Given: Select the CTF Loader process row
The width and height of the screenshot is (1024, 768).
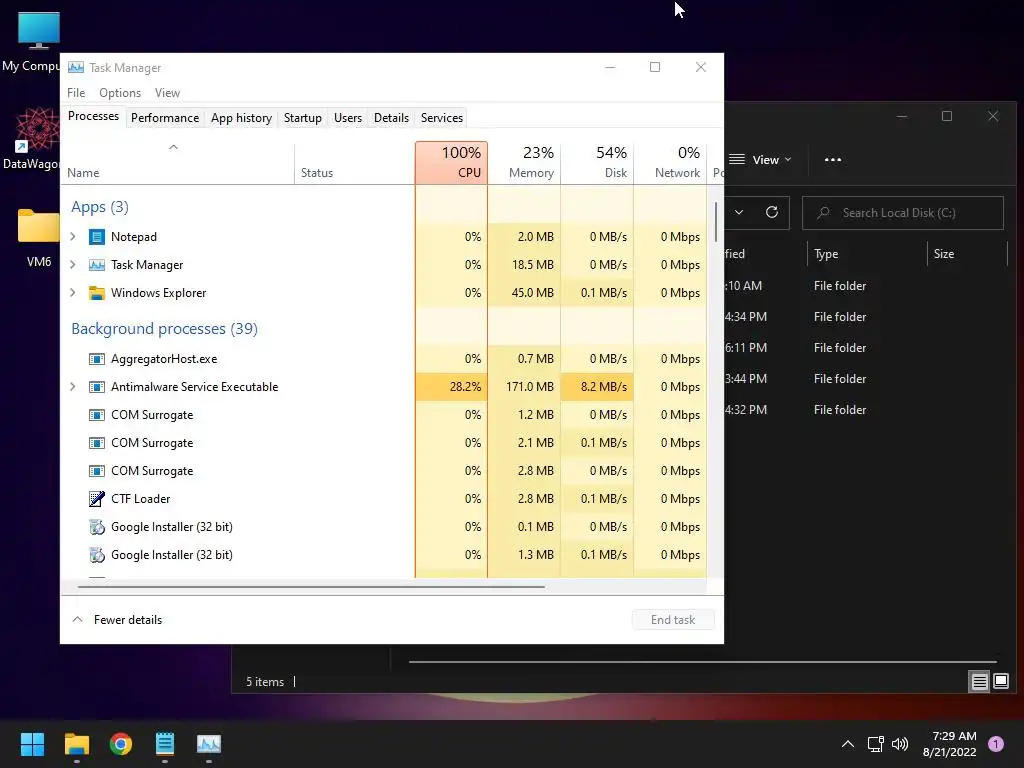Looking at the screenshot, I should (384, 499).
